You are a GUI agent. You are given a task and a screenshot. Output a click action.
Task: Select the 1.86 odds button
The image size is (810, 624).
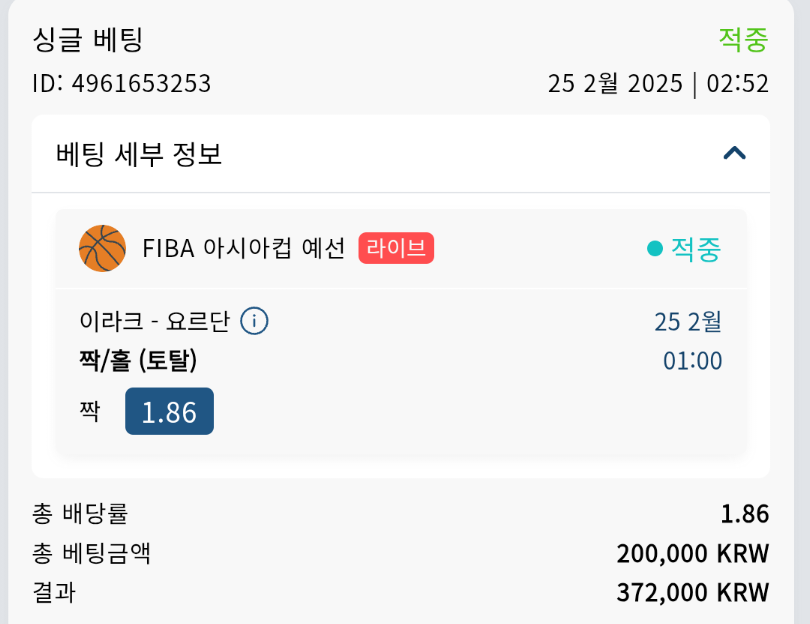[169, 411]
